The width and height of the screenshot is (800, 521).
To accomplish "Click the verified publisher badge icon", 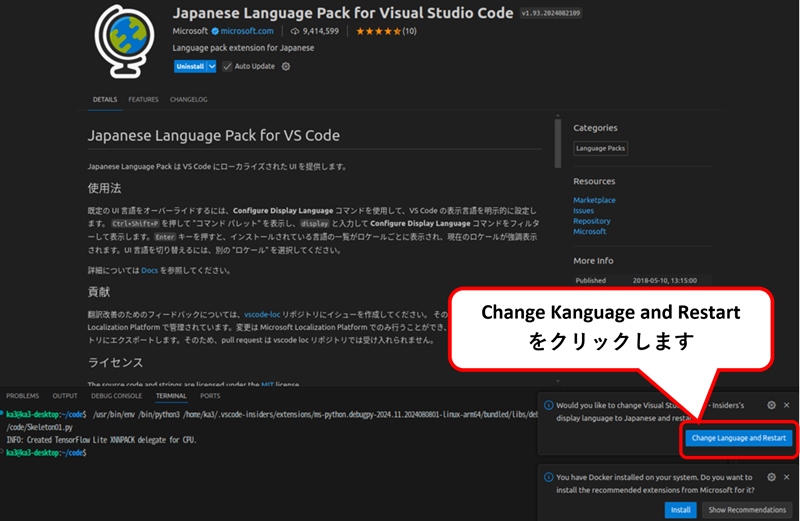I will (215, 31).
